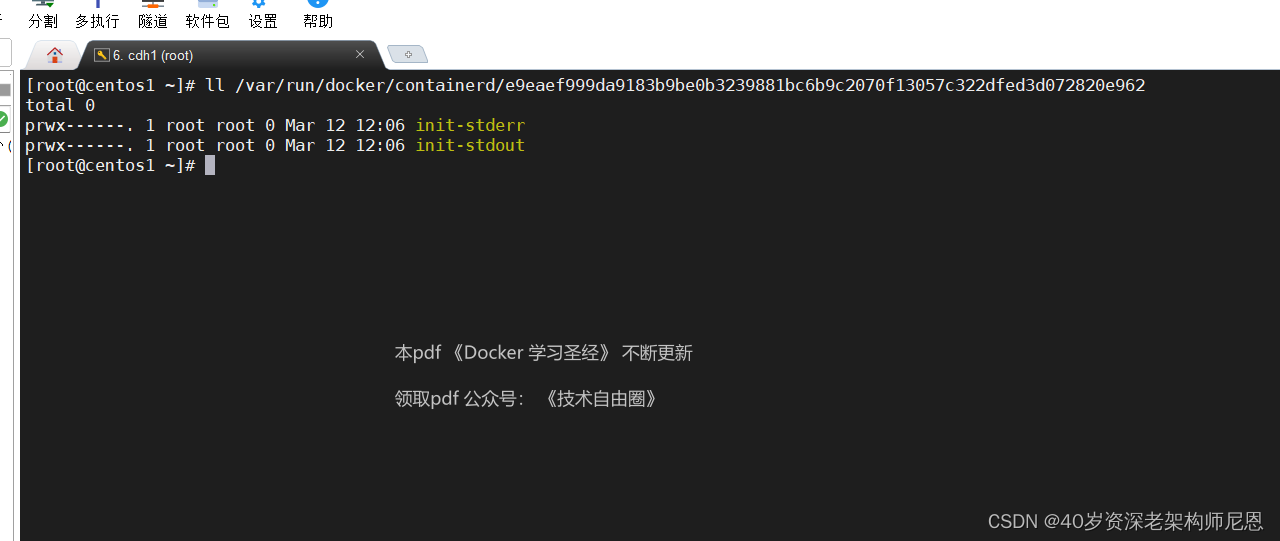Click the gray icon in left sidebar
This screenshot has width=1280, height=541.
pyautogui.click(x=4, y=91)
